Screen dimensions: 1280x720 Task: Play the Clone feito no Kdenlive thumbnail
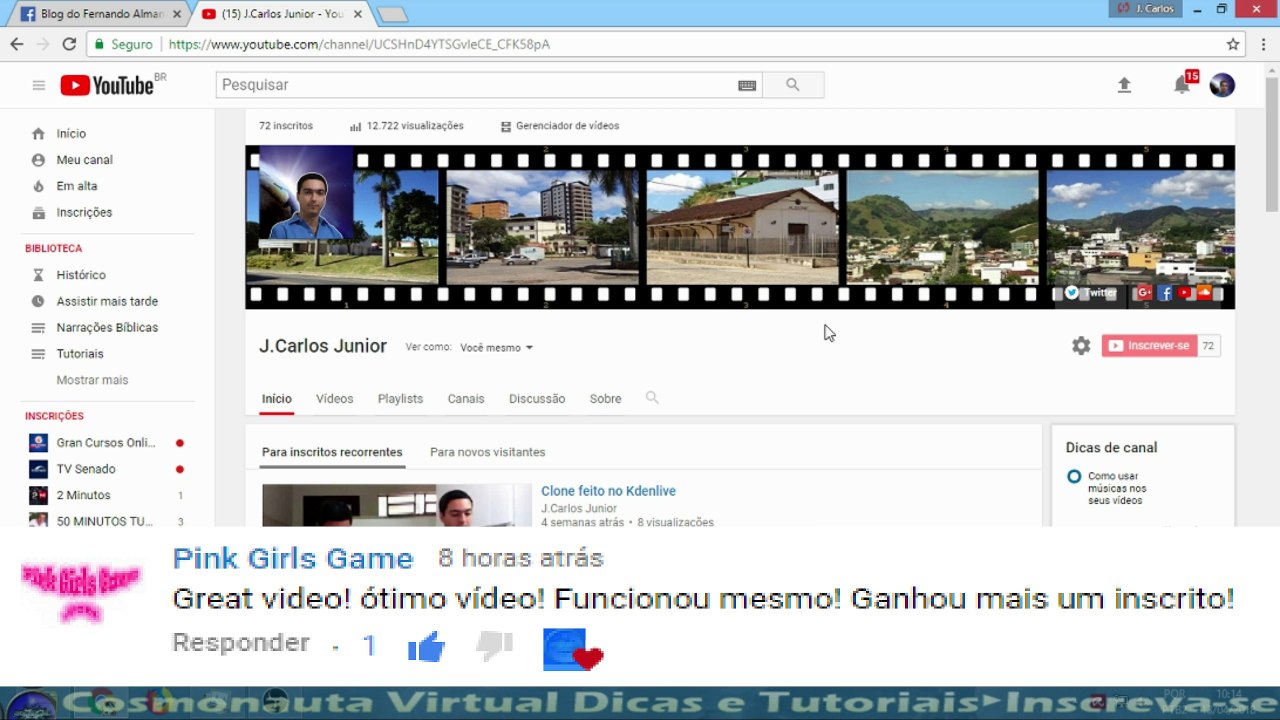397,505
